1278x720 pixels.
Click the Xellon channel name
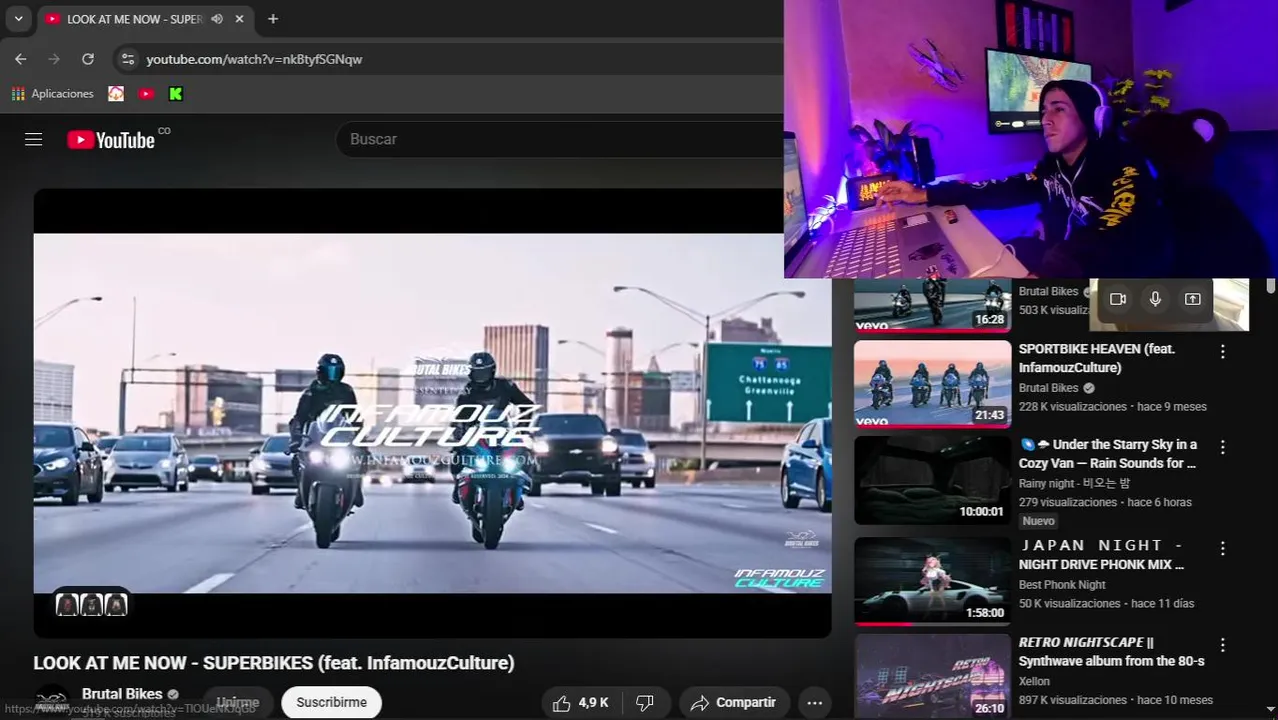pyautogui.click(x=1034, y=681)
